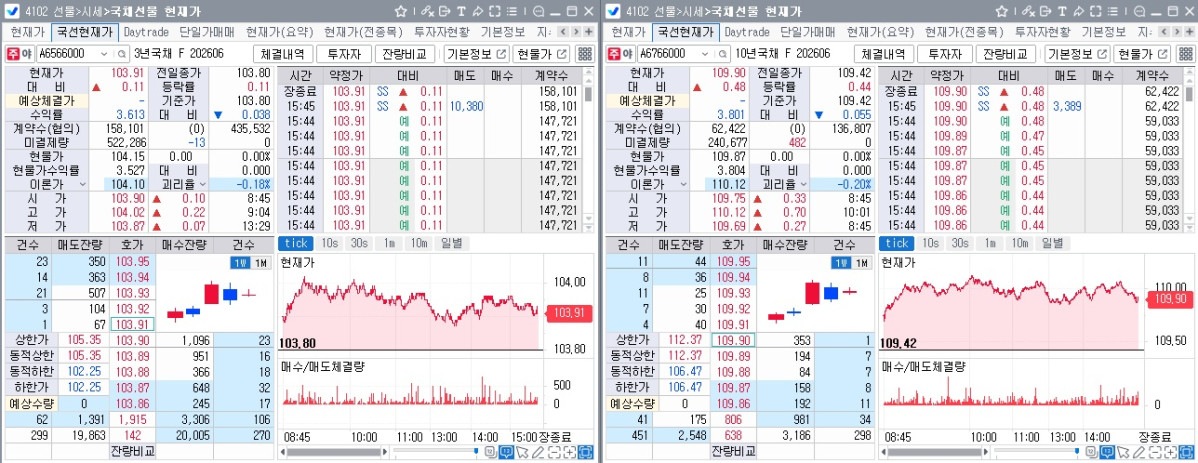
Task: Click the zoom in icon under the left chart
Action: click(x=570, y=452)
